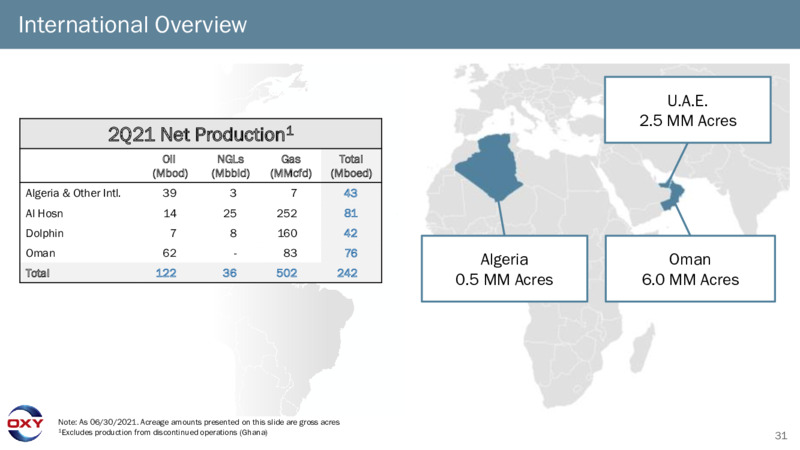
Task: Click the footnote about excluded Ghana production
Action: point(163,432)
